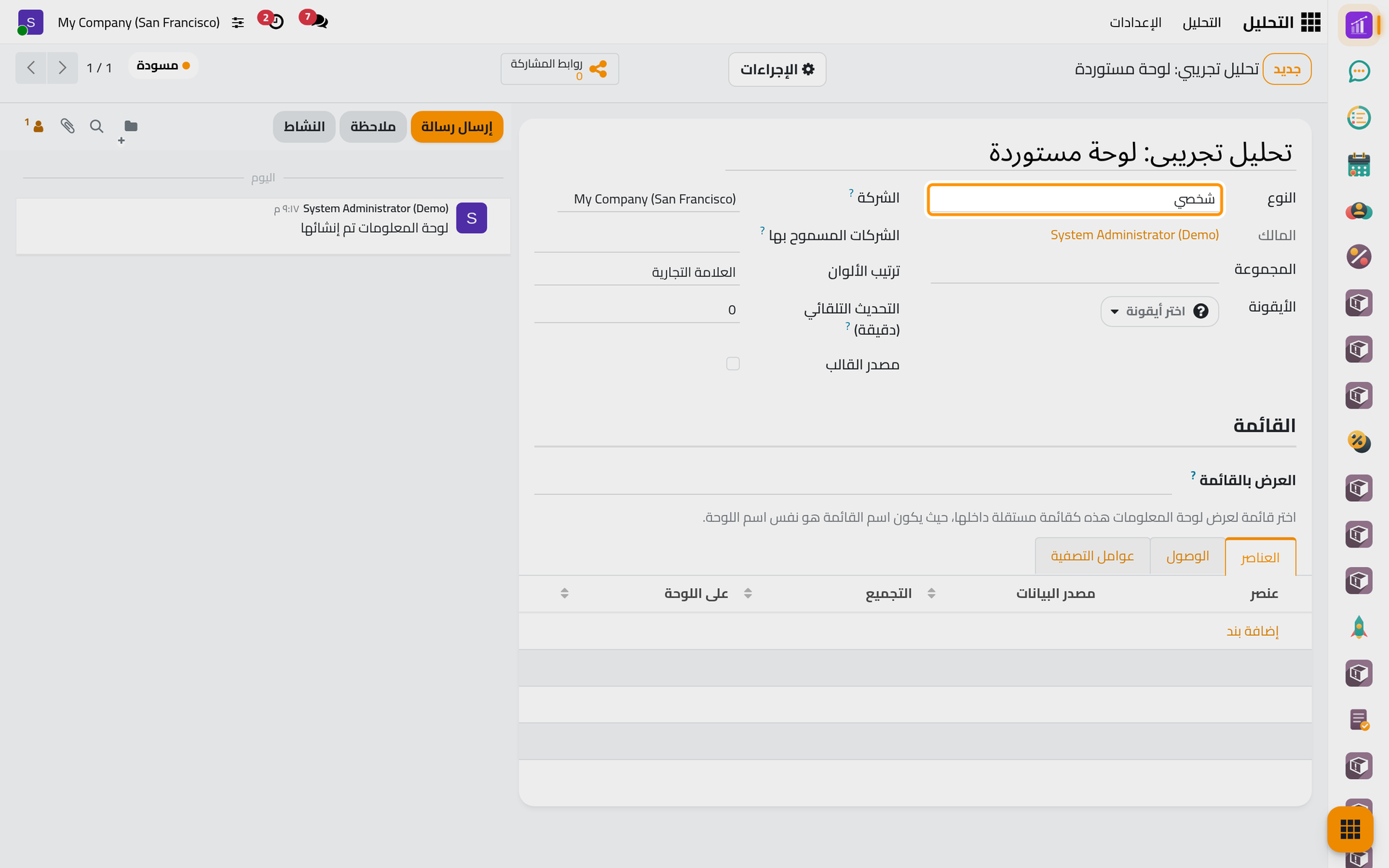
Task: Open the To-do checklist sidebar app
Action: 1359,117
